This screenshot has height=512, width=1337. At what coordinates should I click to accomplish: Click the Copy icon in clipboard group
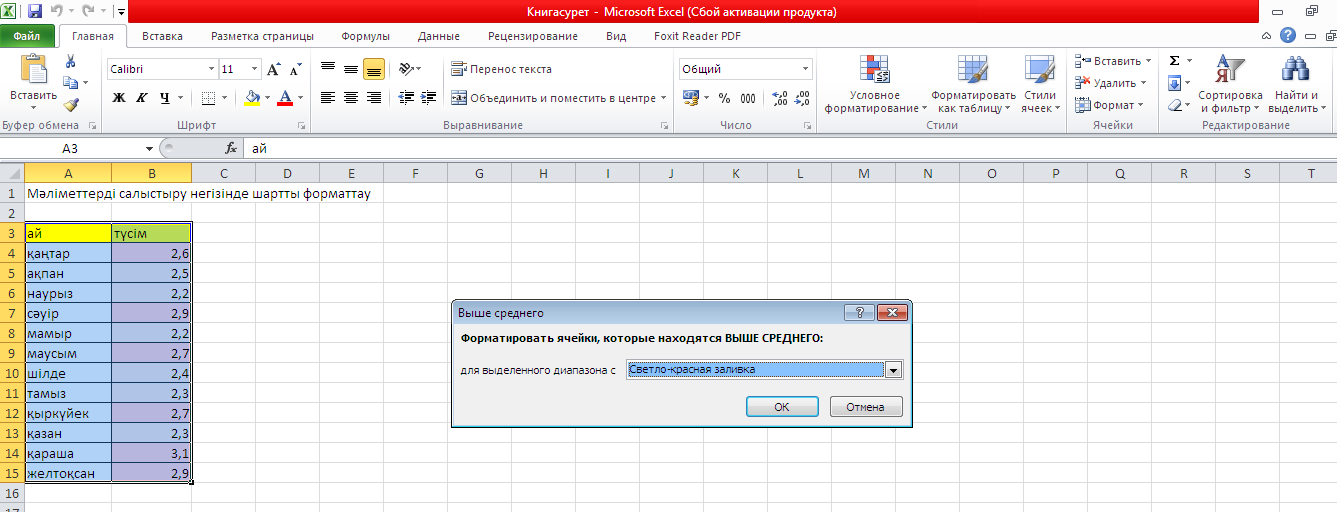(x=69, y=83)
